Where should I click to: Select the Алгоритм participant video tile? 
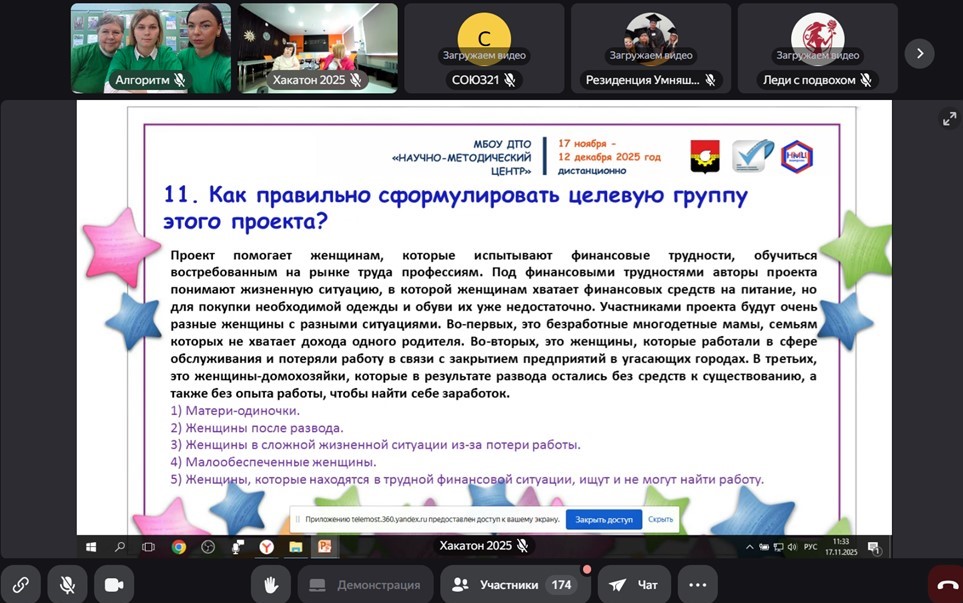click(x=151, y=48)
